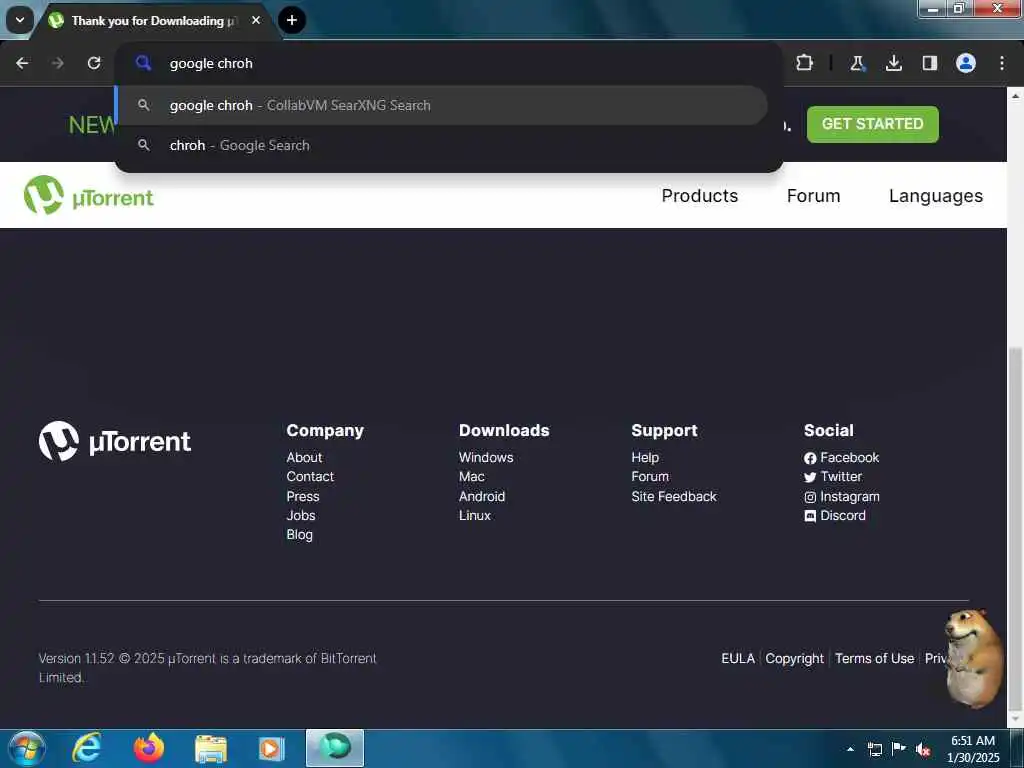Open the Press link

(303, 496)
